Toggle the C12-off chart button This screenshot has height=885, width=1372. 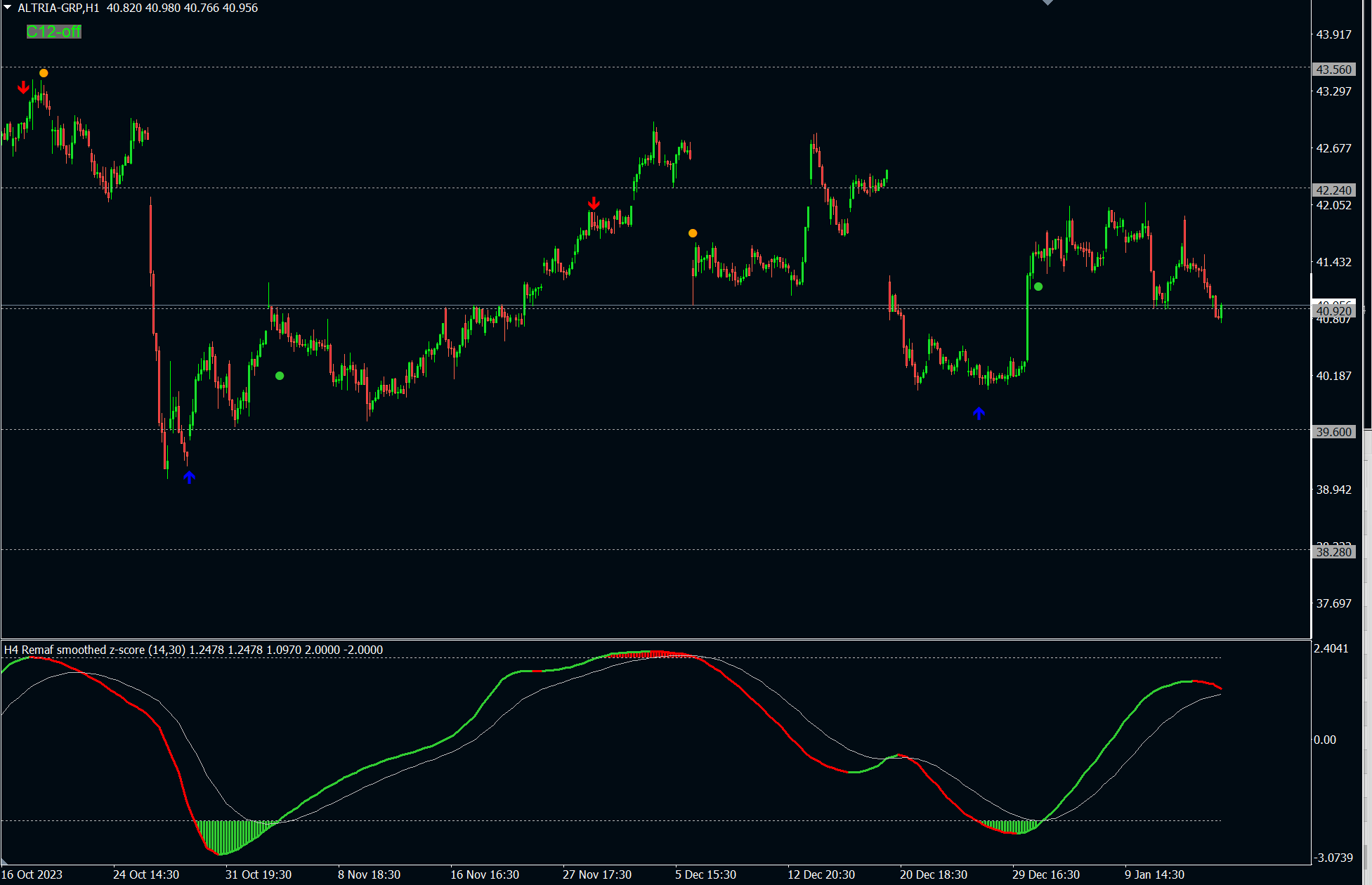point(53,32)
